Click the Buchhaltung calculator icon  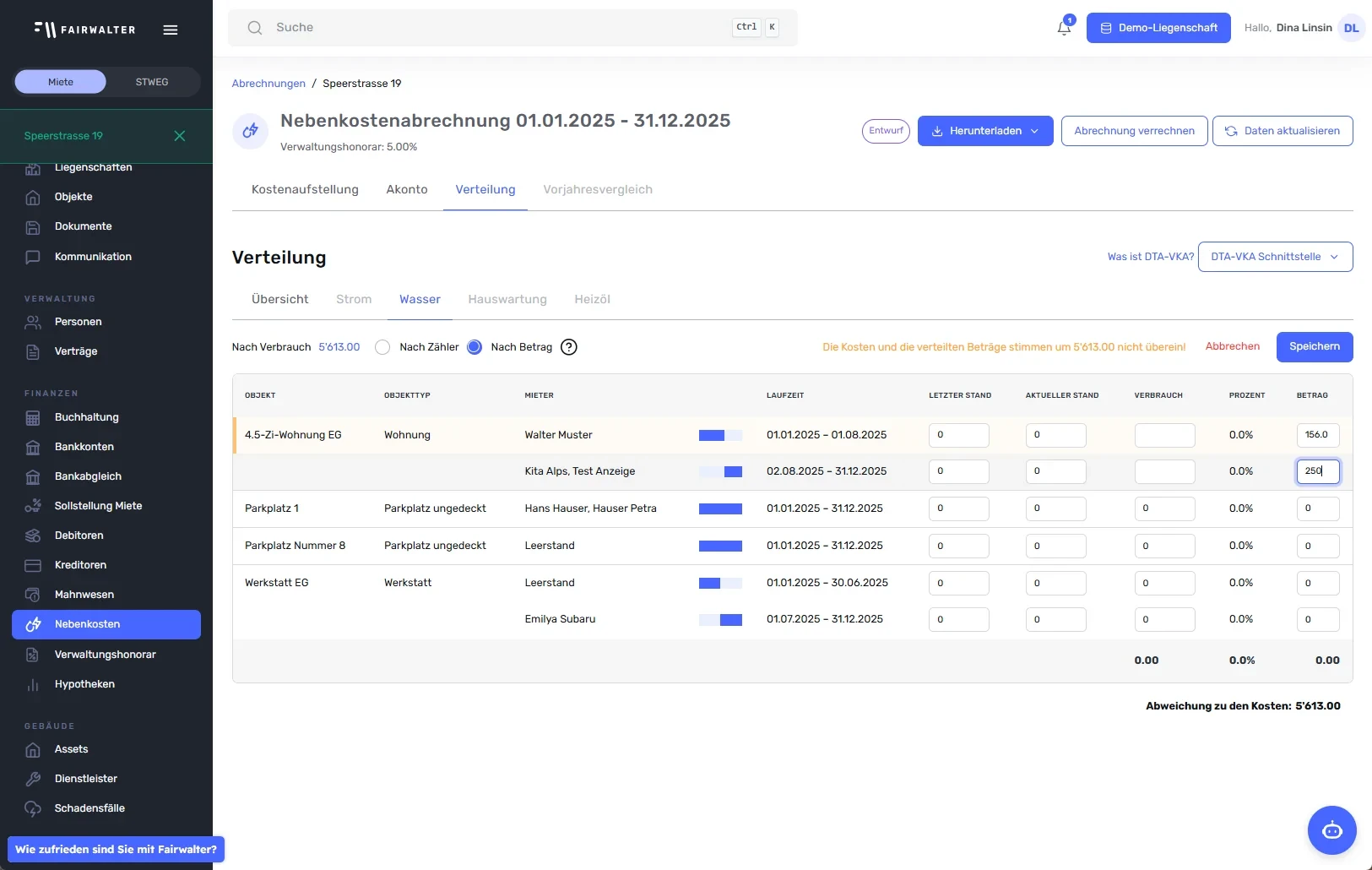click(x=33, y=418)
